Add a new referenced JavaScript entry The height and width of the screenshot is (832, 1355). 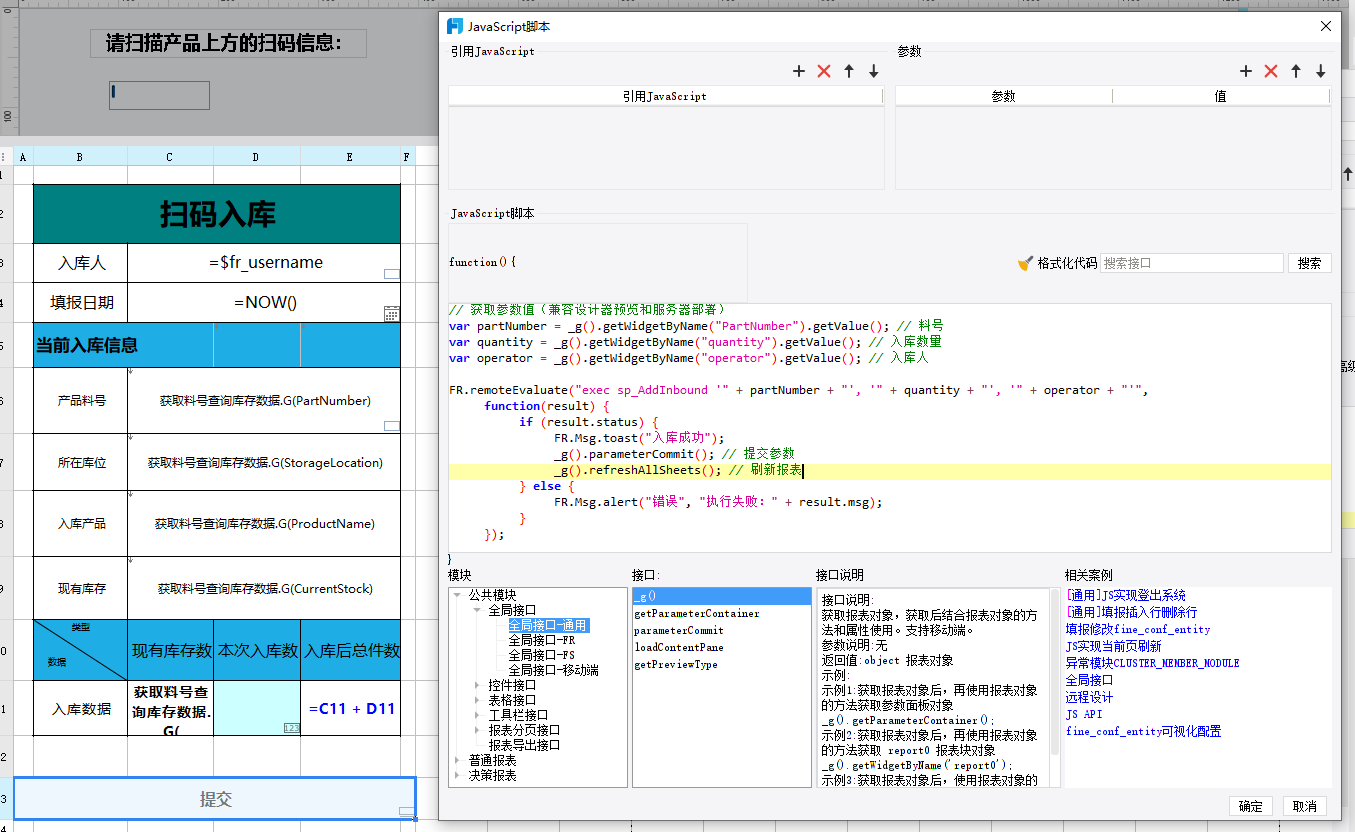799,71
